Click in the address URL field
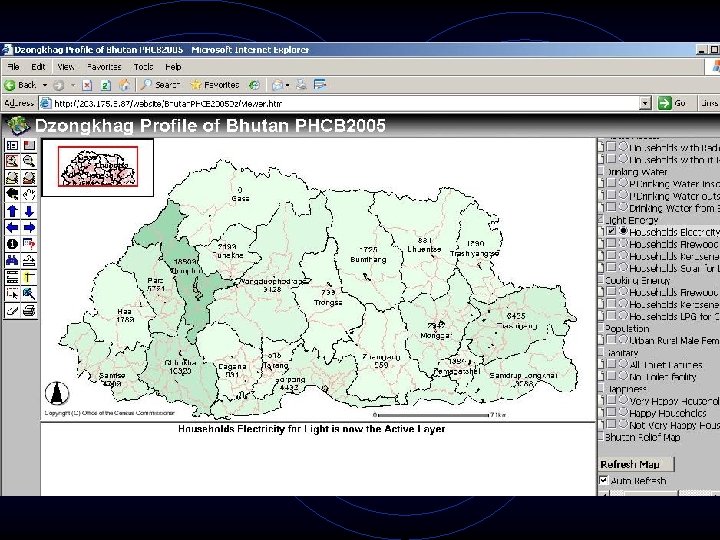Screen dimensions: 720x540 tap(340, 103)
